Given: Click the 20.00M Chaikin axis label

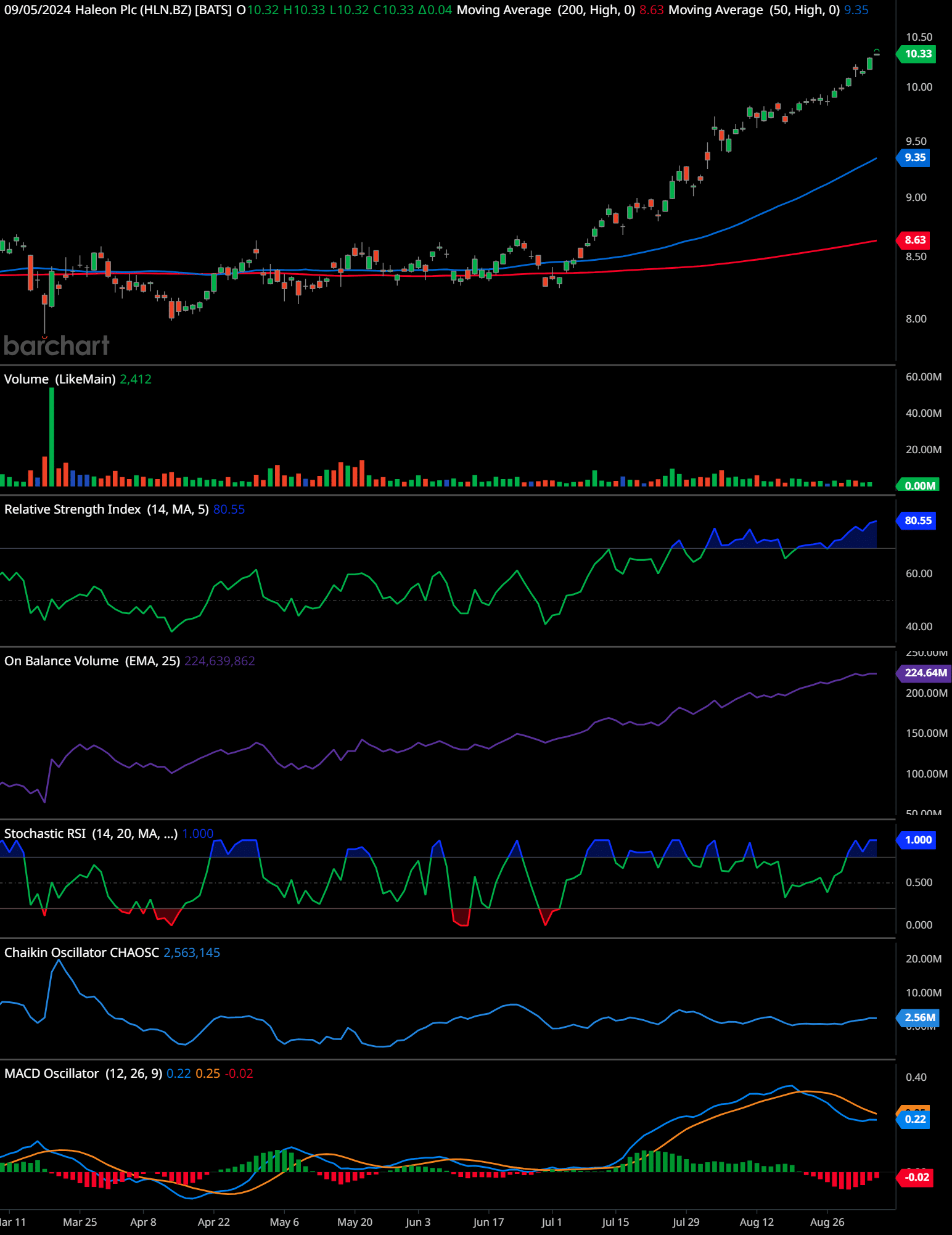Looking at the screenshot, I should (x=923, y=959).
